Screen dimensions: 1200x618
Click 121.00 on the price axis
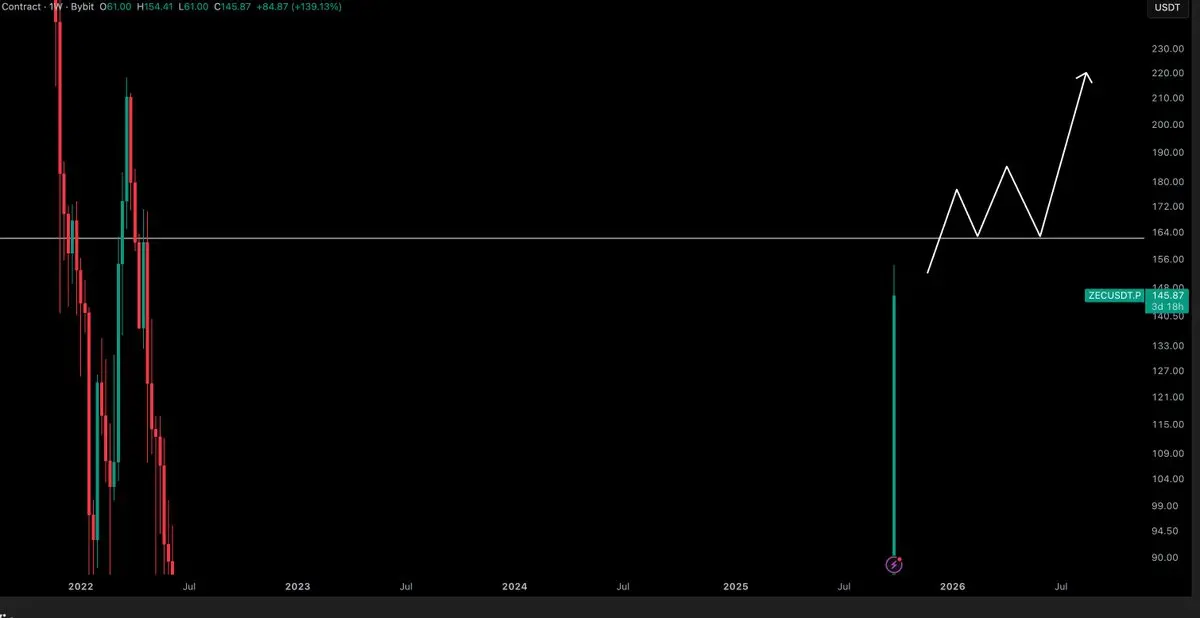point(1168,397)
